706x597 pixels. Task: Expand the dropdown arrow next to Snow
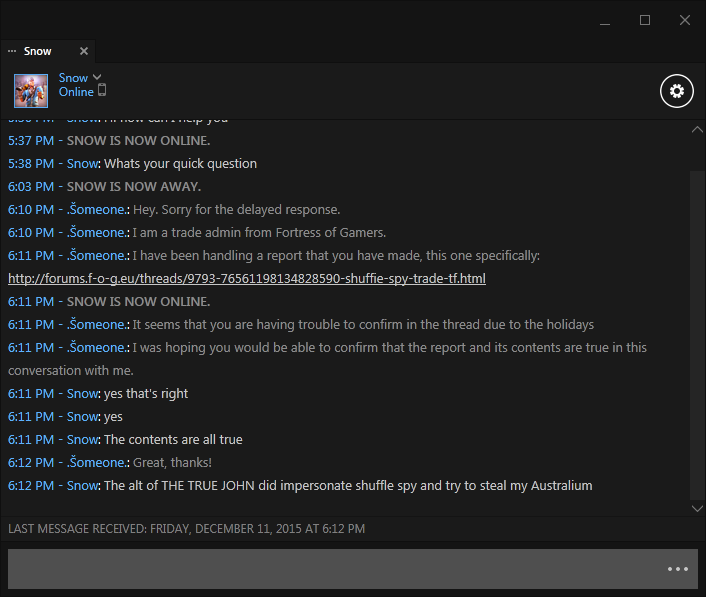point(97,77)
